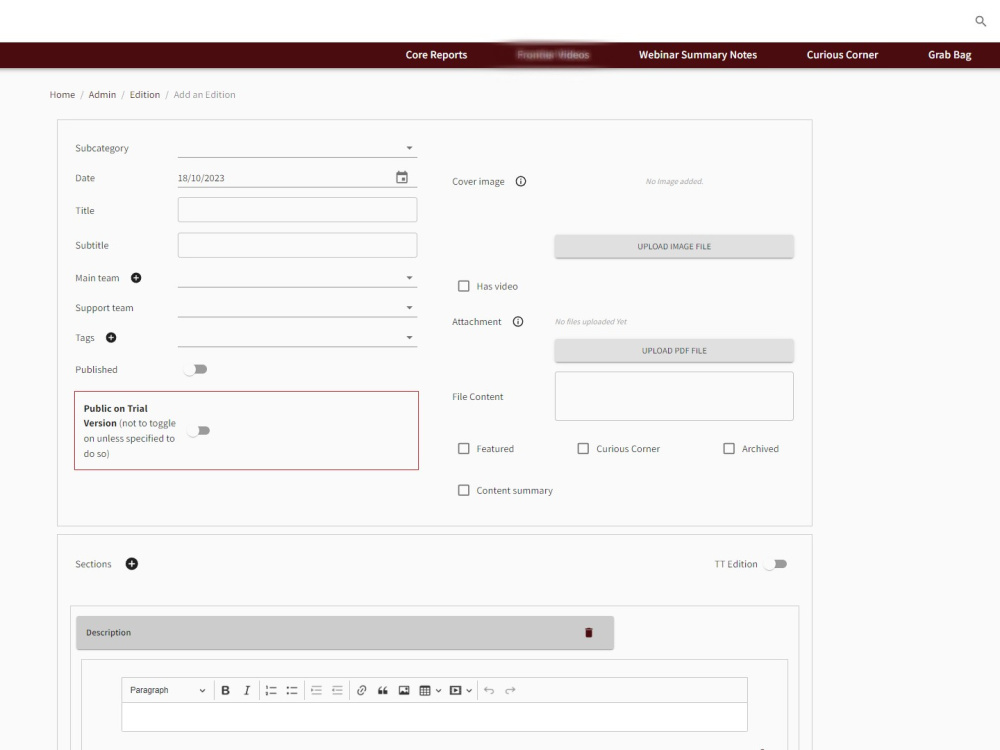The width and height of the screenshot is (1000, 750).
Task: Check the Has video checkbox
Action: click(464, 286)
